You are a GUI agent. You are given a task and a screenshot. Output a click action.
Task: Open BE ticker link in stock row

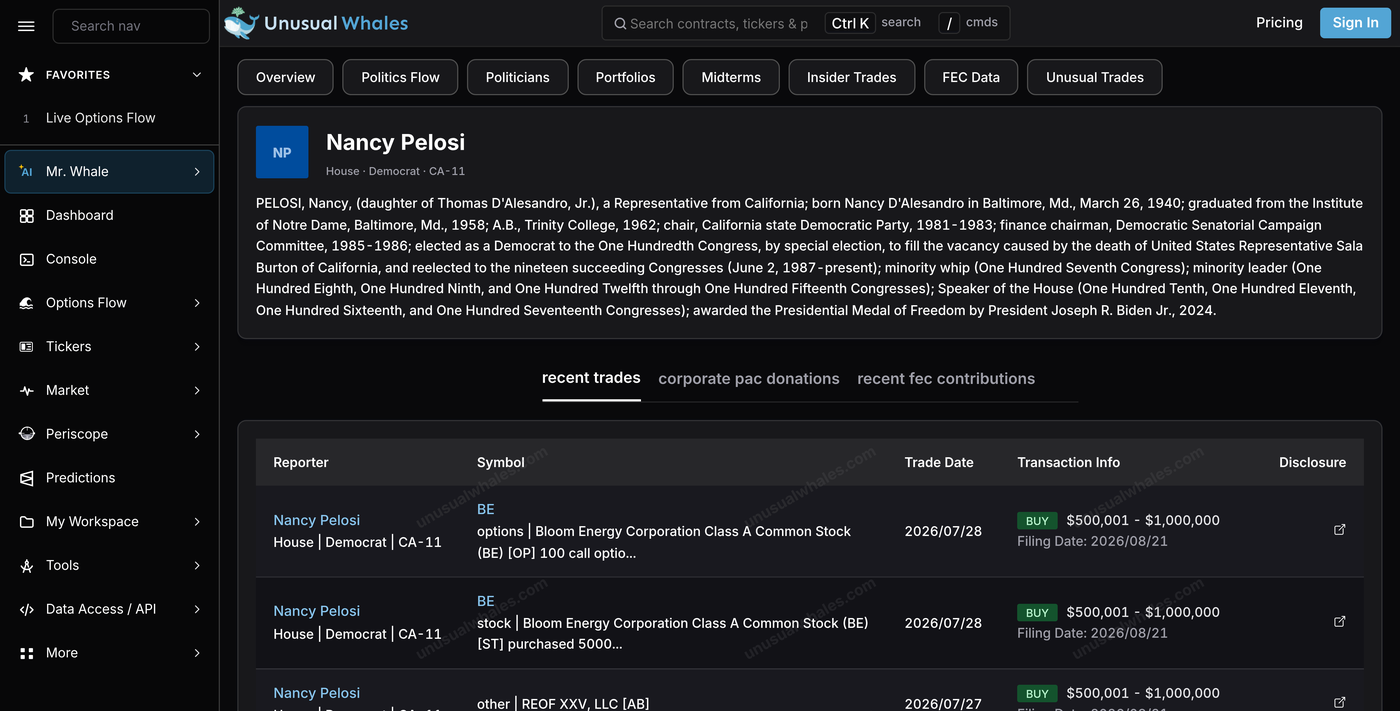point(486,601)
